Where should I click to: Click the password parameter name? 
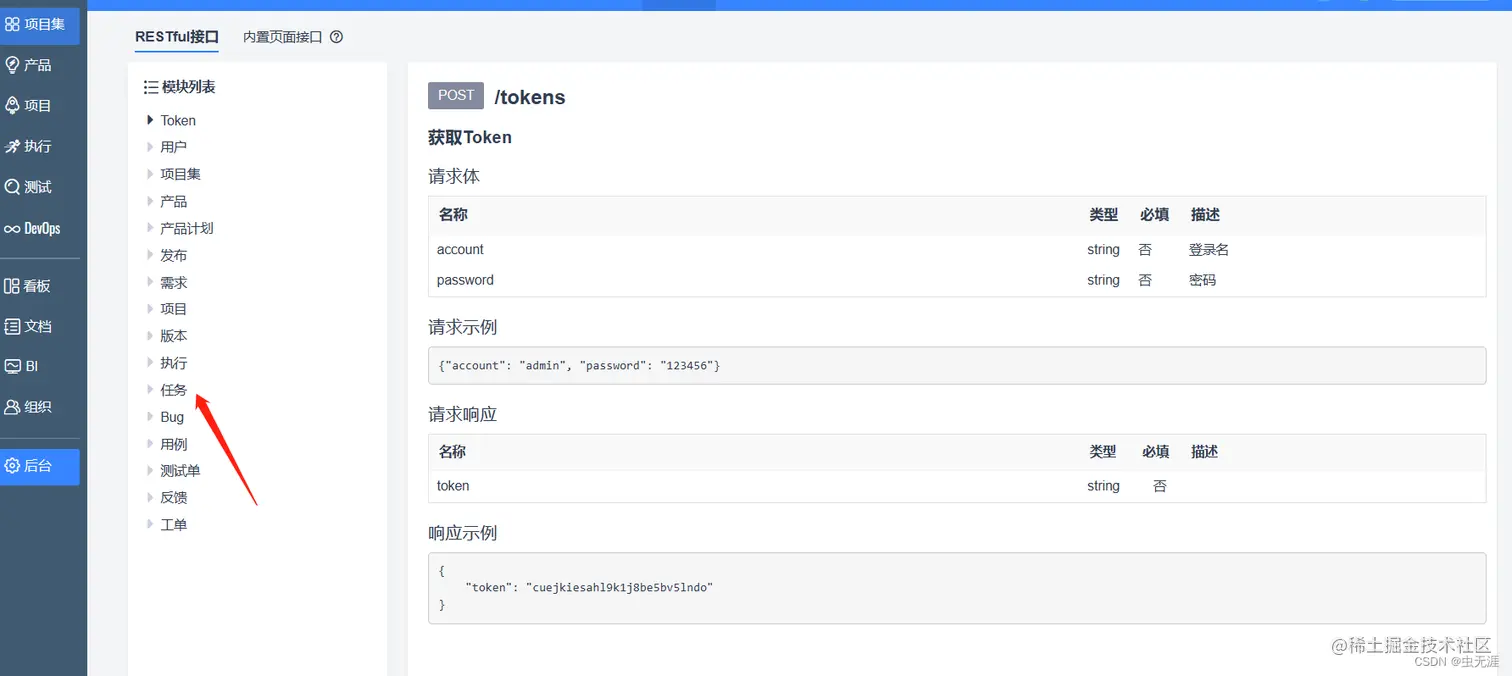465,280
